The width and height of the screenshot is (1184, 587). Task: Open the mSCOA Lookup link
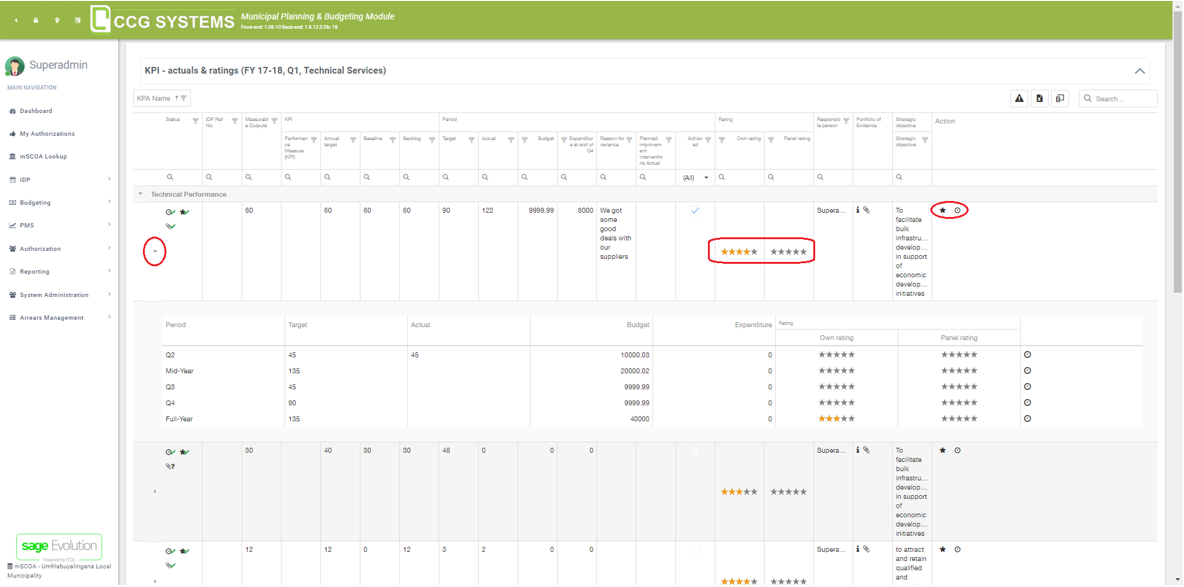tap(43, 156)
